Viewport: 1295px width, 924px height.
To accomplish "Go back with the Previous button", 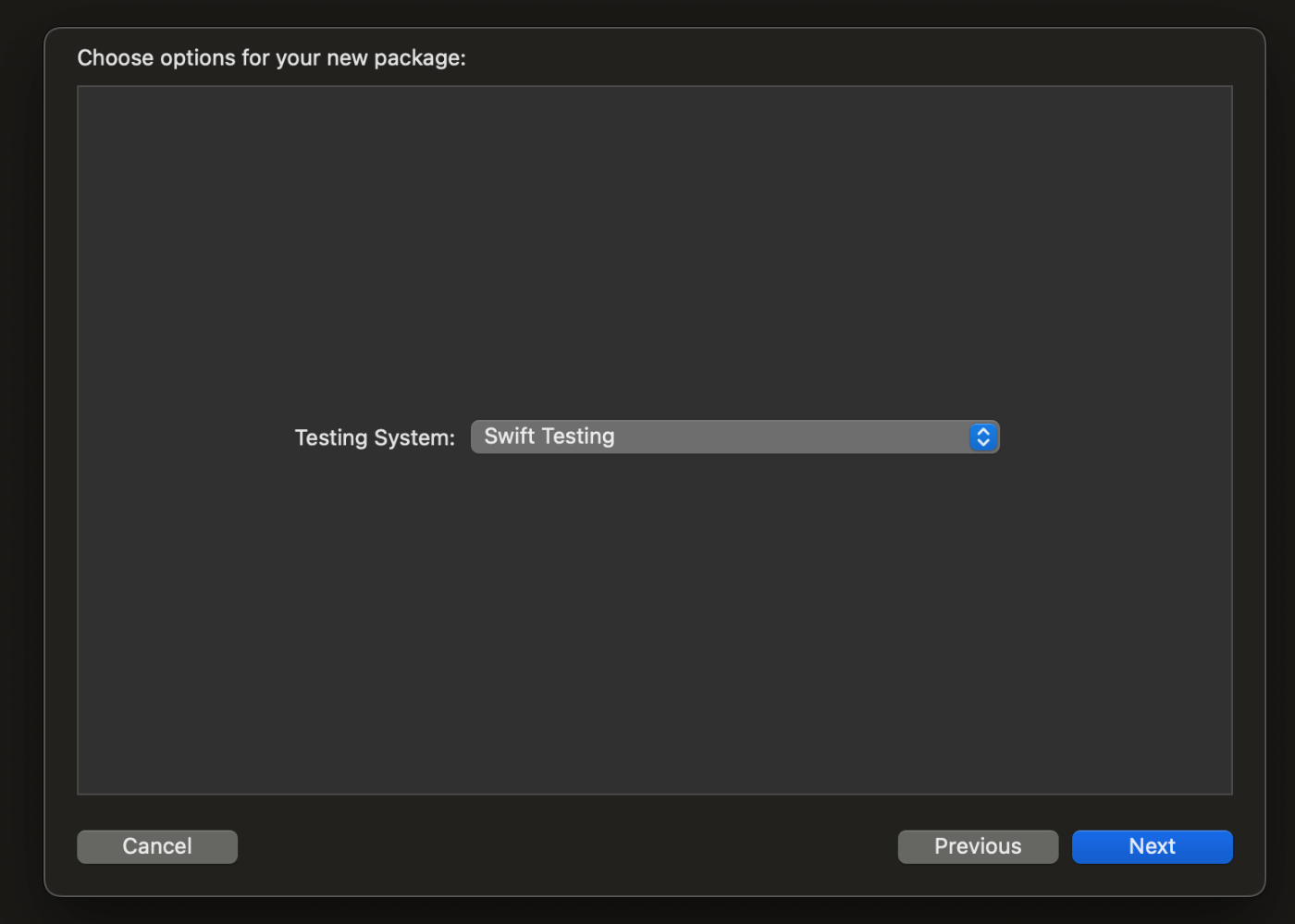I will (x=978, y=846).
